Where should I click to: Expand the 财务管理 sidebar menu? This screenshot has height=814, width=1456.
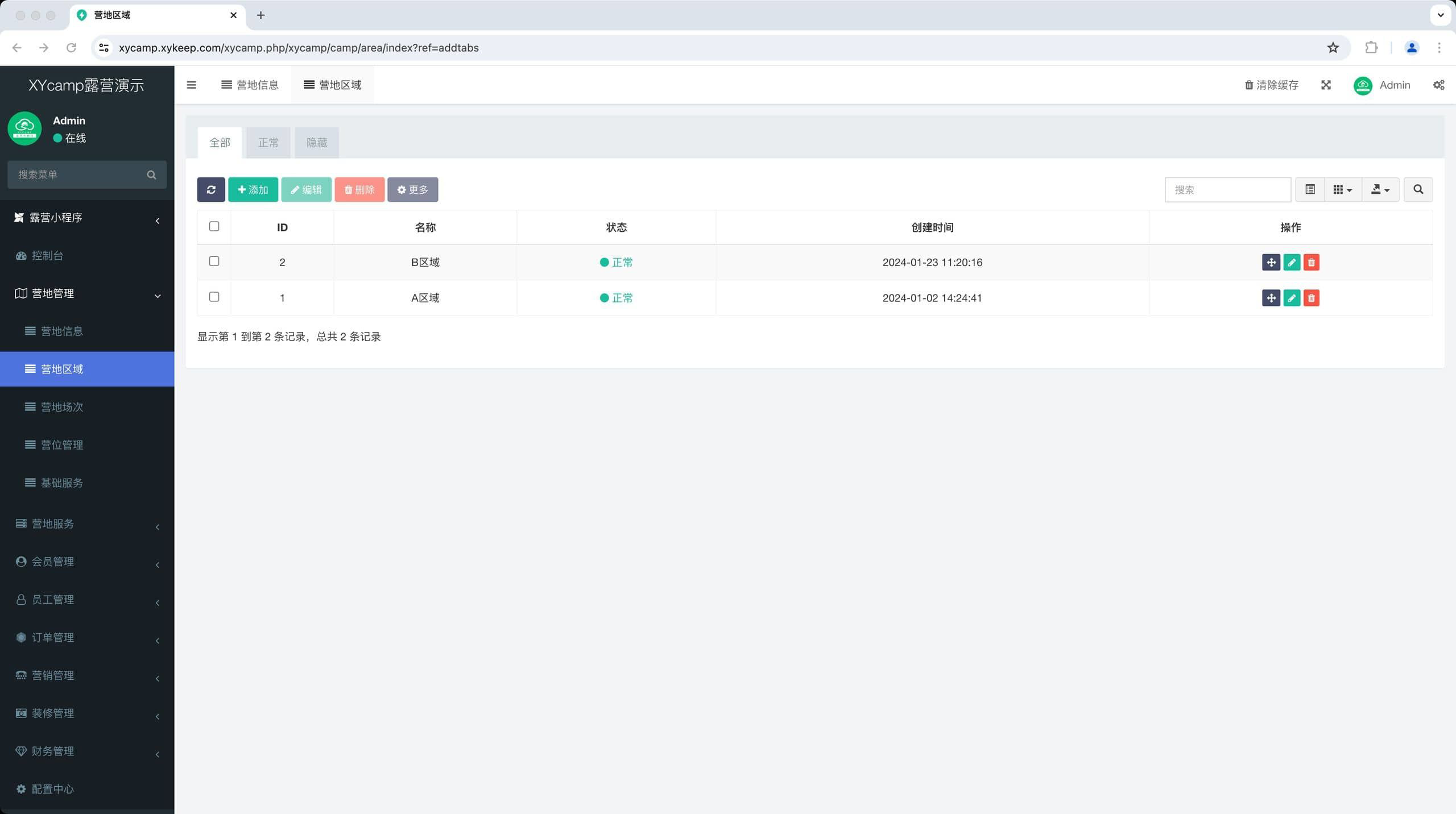coord(87,751)
